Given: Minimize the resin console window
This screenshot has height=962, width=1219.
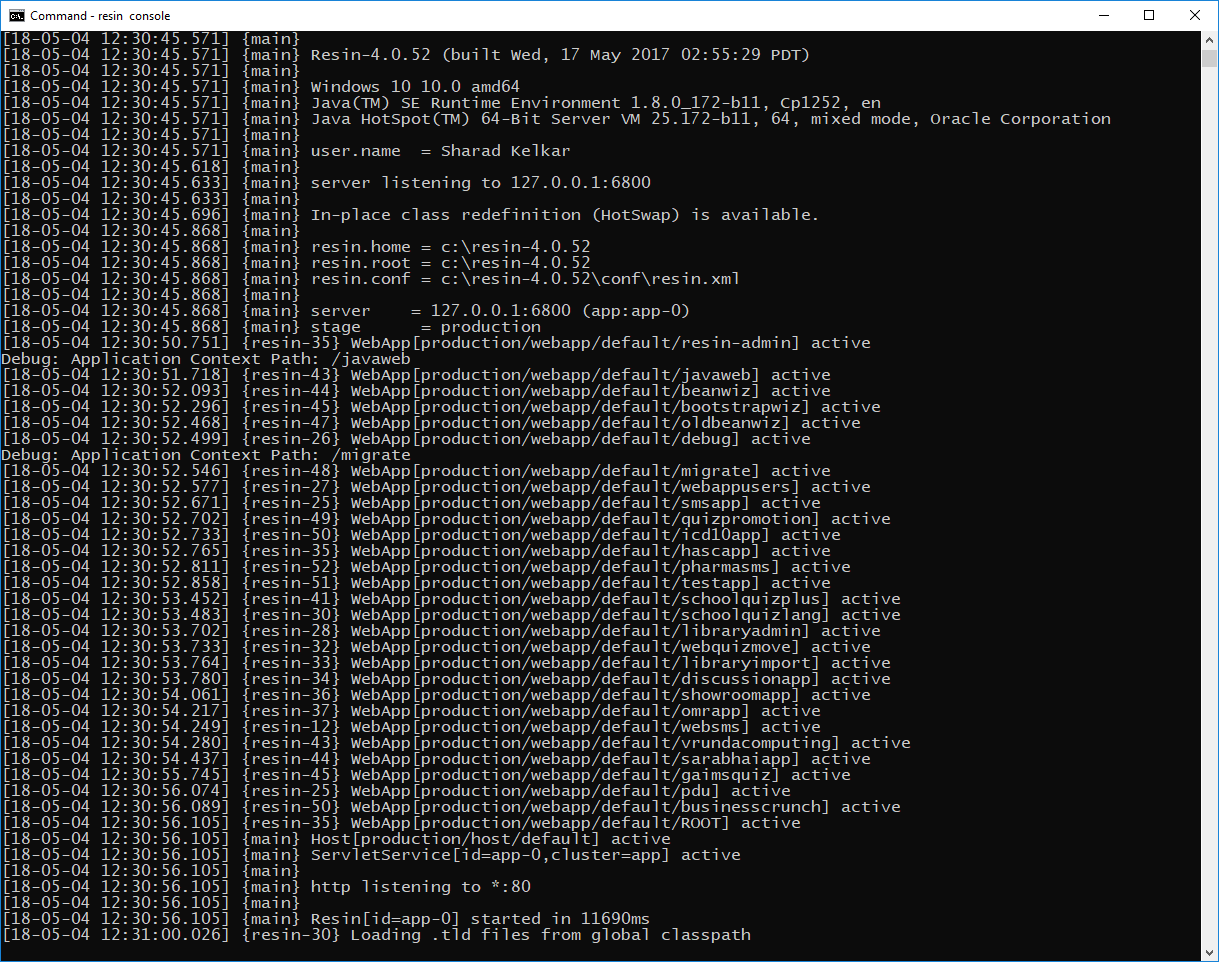Looking at the screenshot, I should (x=1103, y=16).
